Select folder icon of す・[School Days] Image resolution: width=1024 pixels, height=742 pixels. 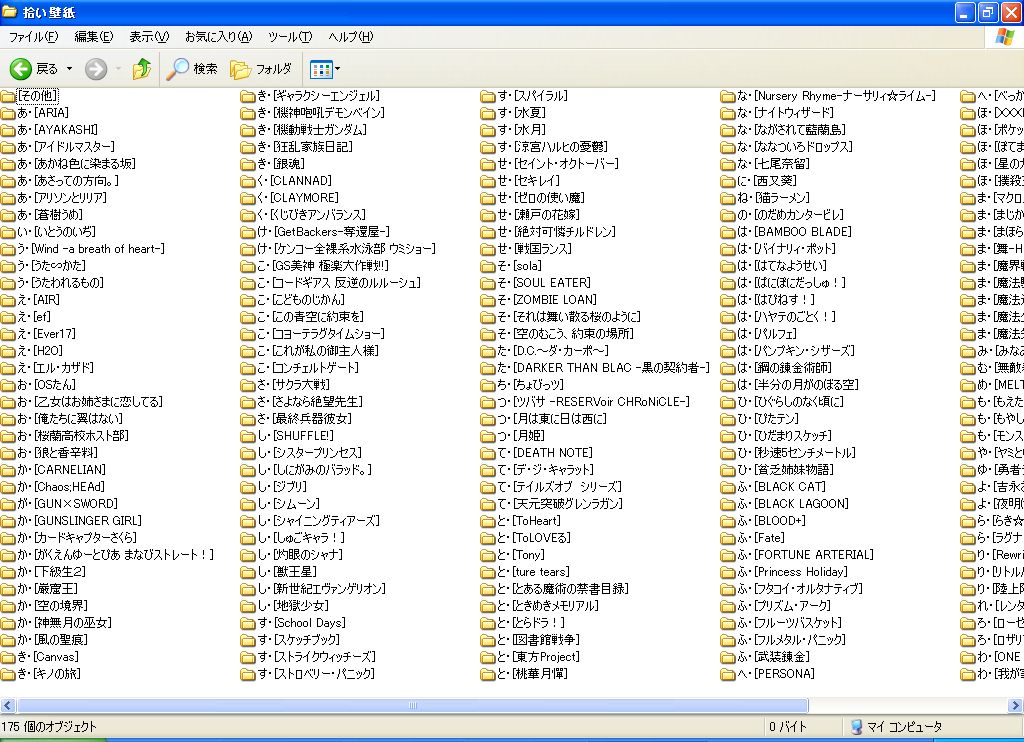248,622
